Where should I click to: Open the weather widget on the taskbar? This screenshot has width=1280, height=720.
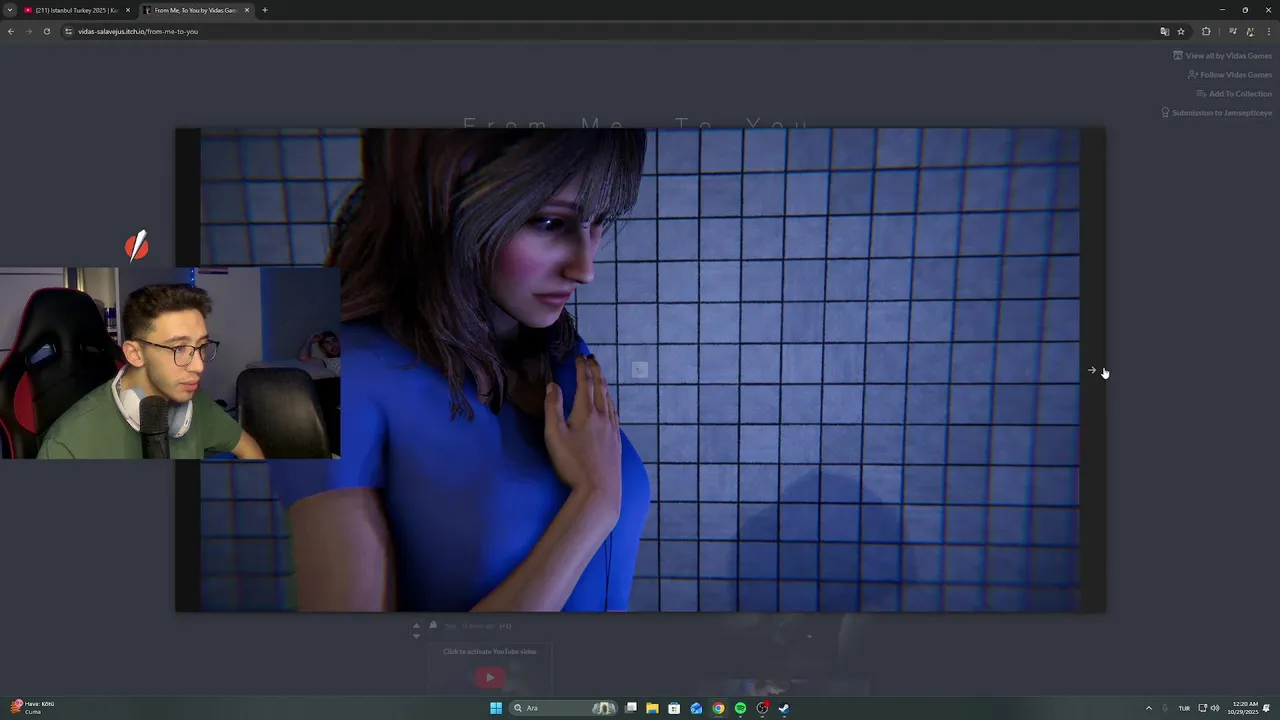32,707
